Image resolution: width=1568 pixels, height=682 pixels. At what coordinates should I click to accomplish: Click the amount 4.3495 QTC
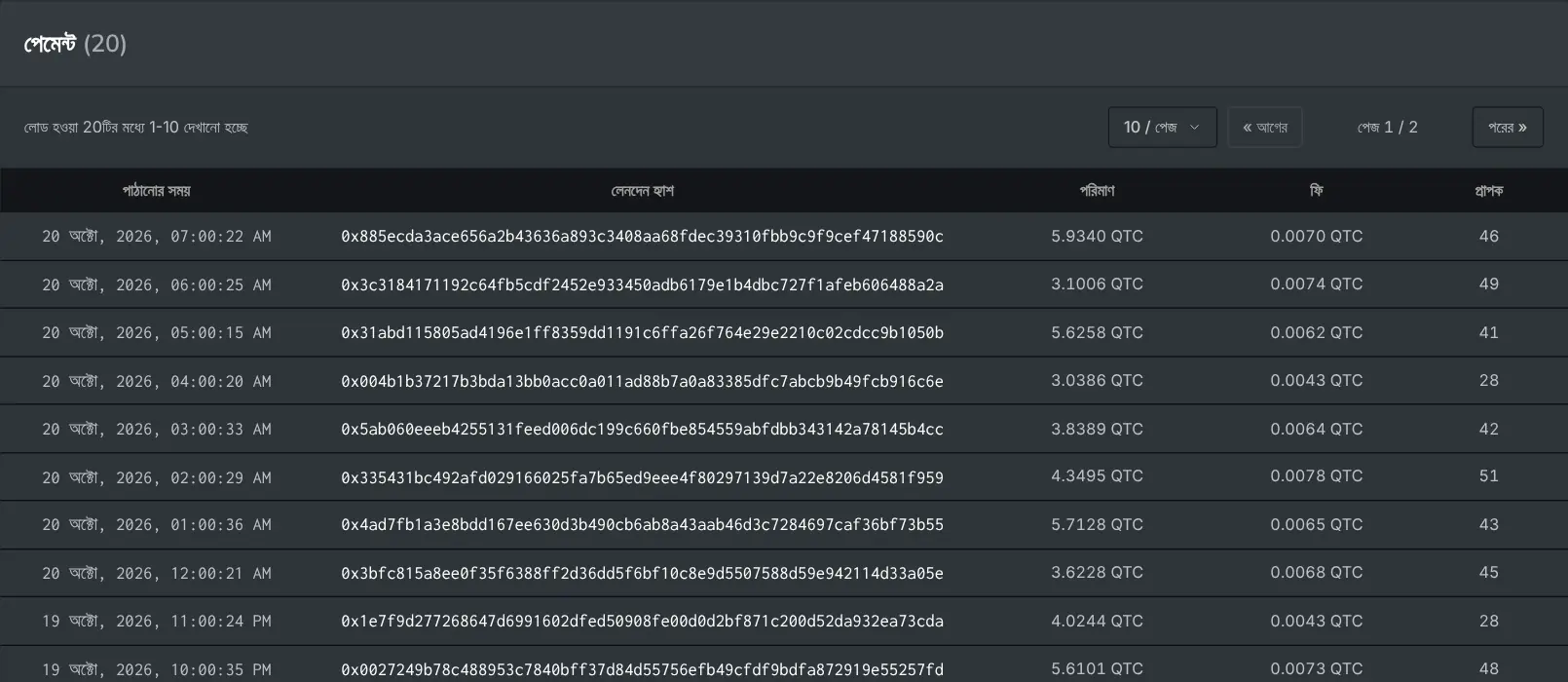click(1098, 475)
